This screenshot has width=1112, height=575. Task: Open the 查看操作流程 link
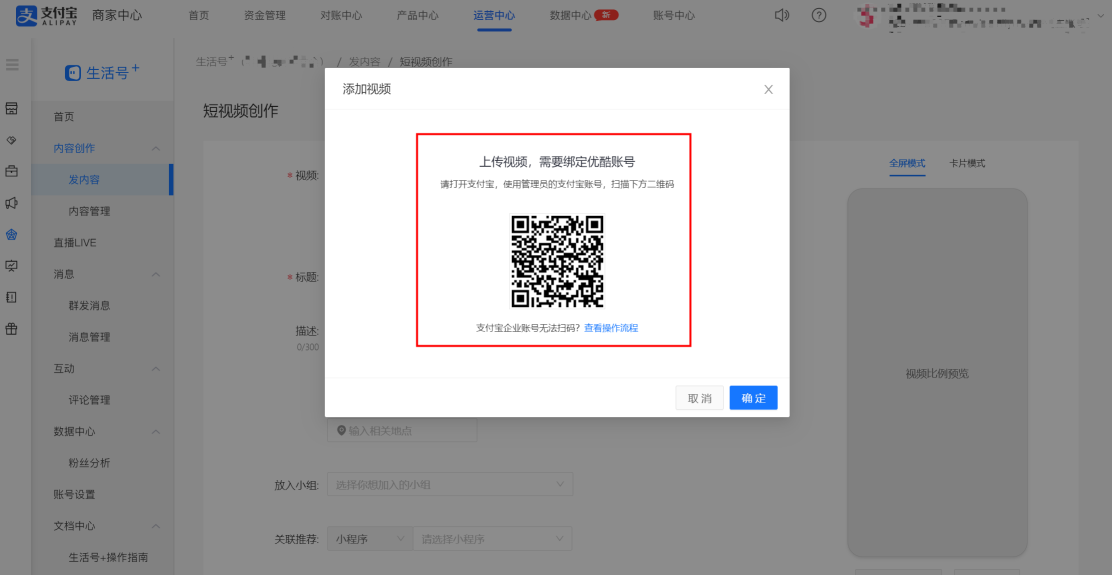click(611, 328)
